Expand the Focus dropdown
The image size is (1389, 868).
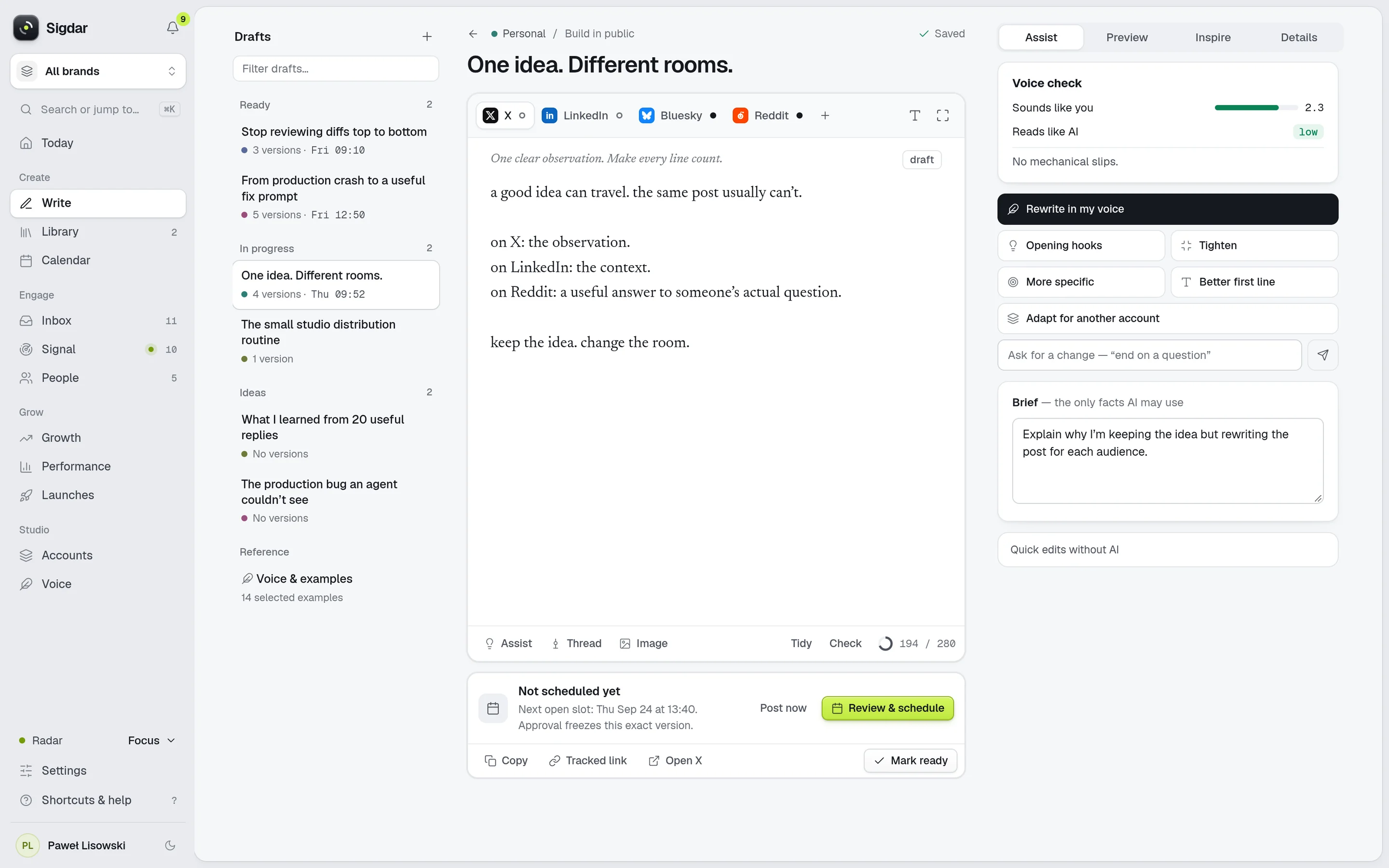(151, 741)
